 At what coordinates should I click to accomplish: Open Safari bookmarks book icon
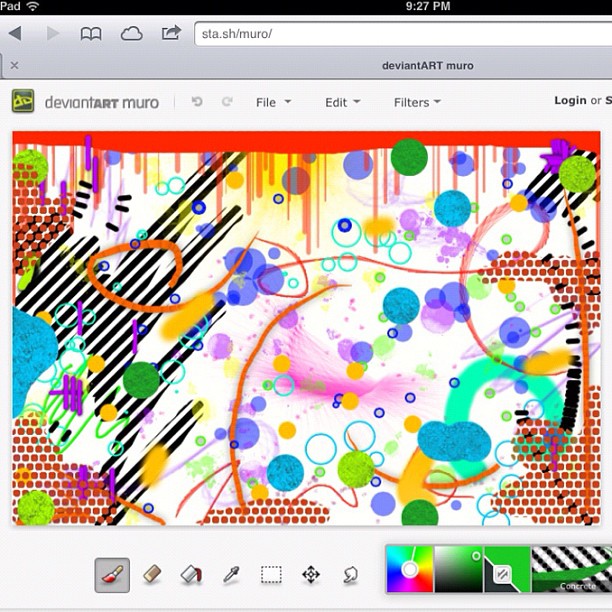click(91, 33)
